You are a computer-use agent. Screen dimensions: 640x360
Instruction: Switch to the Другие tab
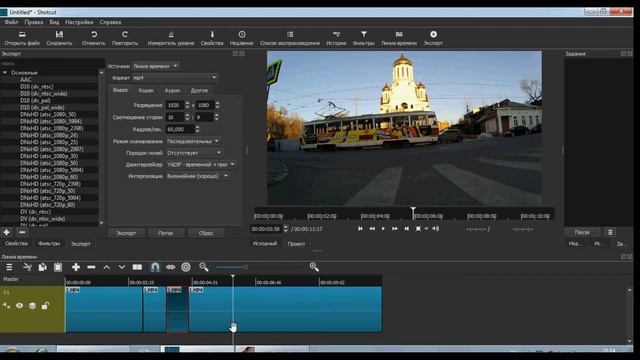click(x=199, y=91)
